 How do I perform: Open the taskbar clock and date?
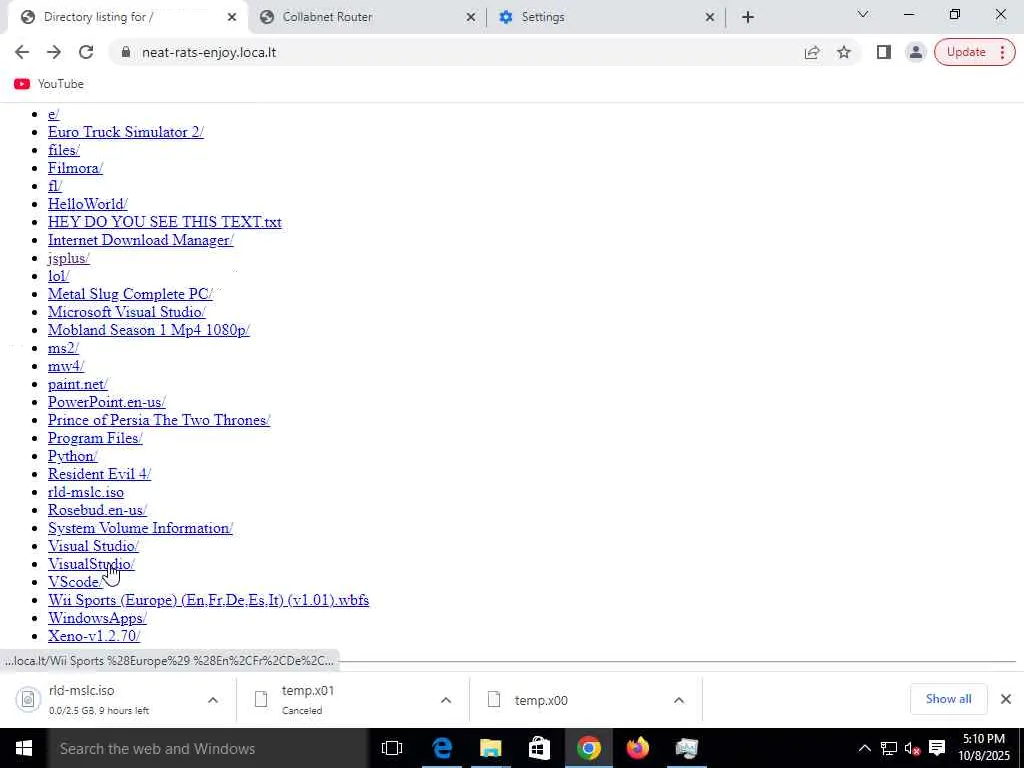984,748
